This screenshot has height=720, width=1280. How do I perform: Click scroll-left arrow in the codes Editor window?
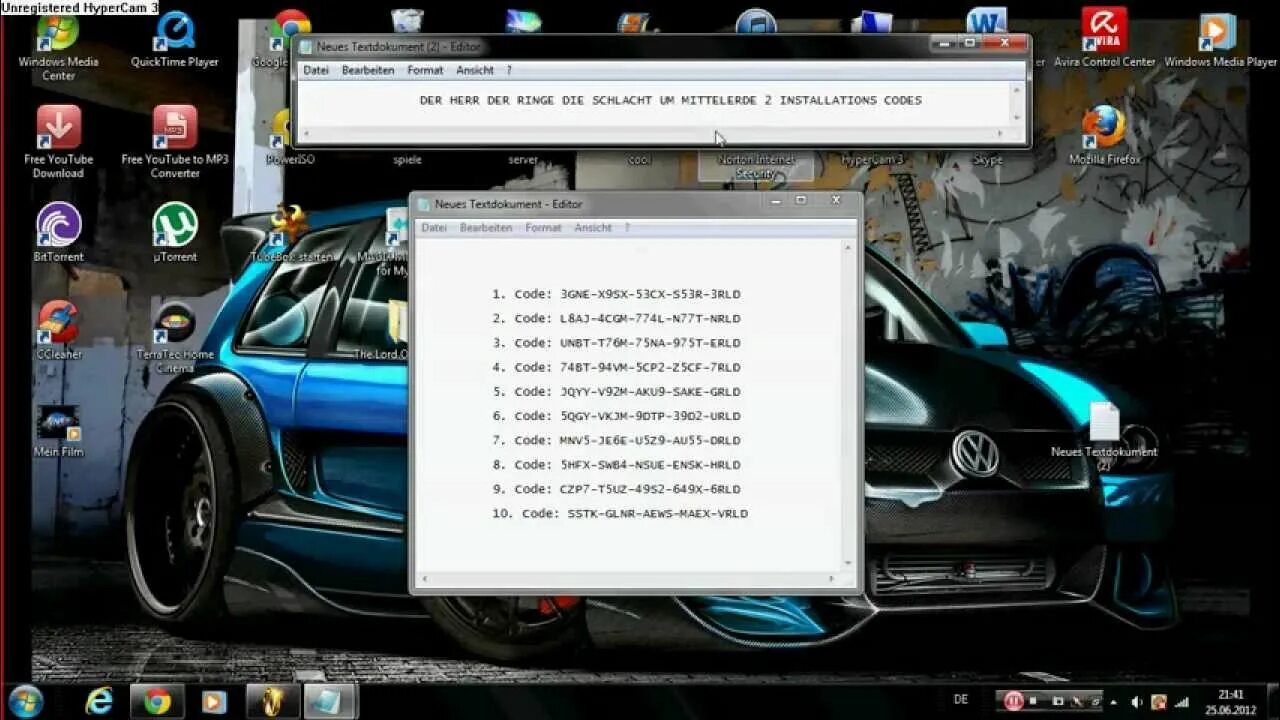click(424, 578)
